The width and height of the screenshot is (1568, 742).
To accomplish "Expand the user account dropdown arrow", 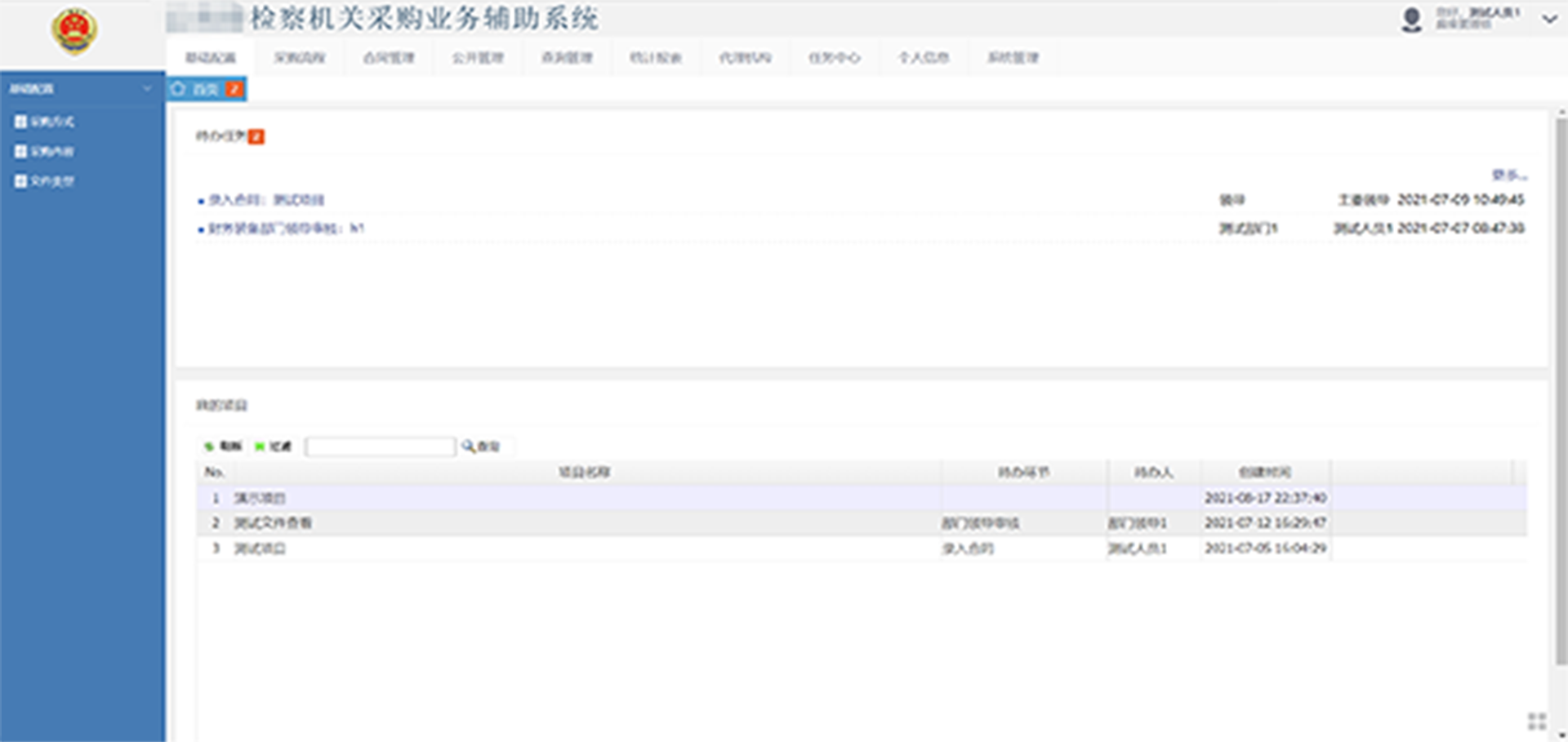I will click(1548, 20).
